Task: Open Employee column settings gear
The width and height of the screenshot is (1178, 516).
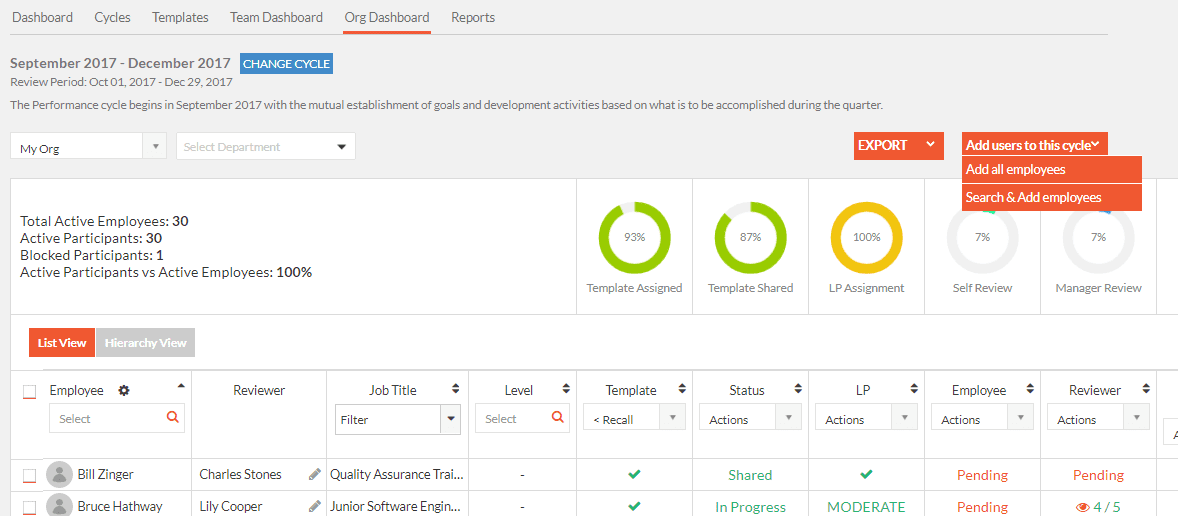Action: (x=124, y=391)
